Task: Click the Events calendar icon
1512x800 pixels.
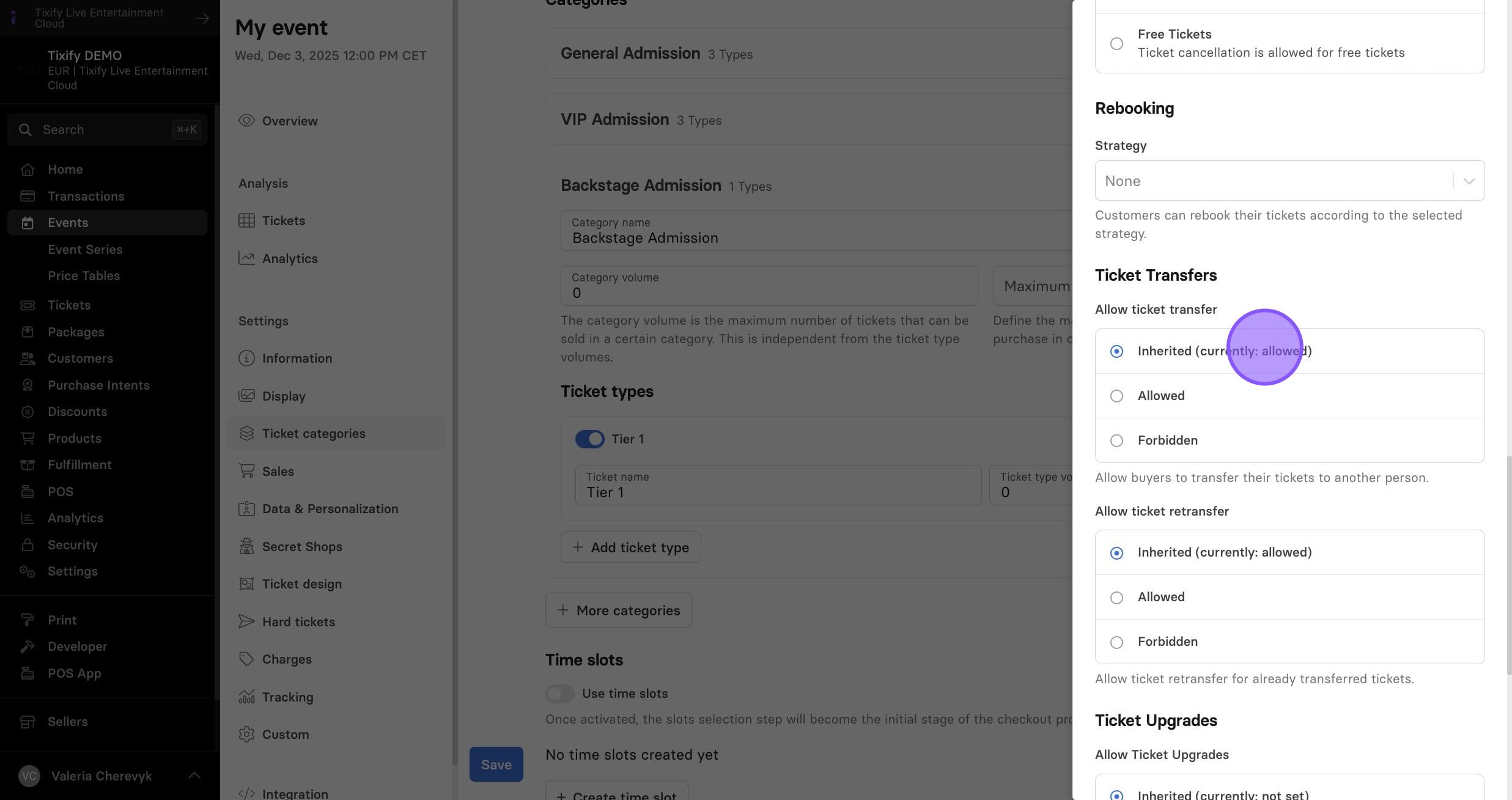Action: [x=28, y=223]
